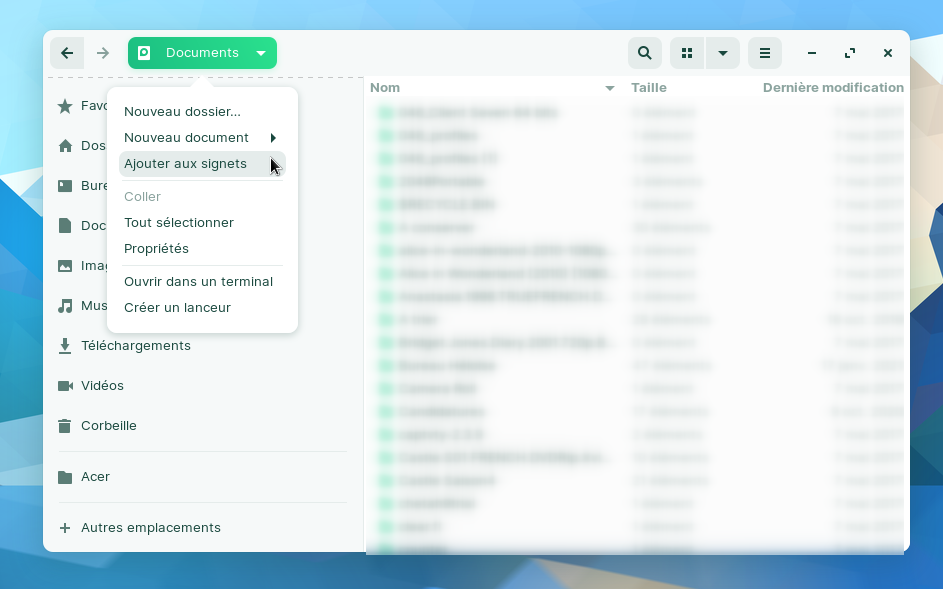This screenshot has height=589, width=943.
Task: Click the forward navigation arrow
Action: tap(102, 53)
